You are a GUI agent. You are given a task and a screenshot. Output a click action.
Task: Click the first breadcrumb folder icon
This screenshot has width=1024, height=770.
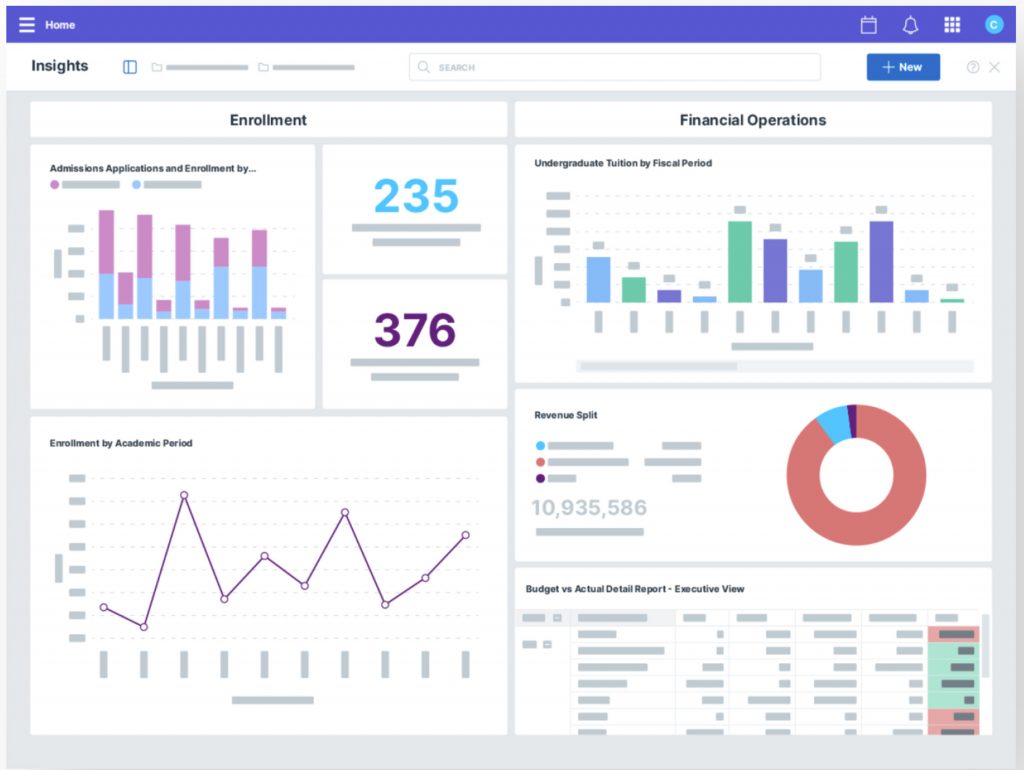pos(157,67)
